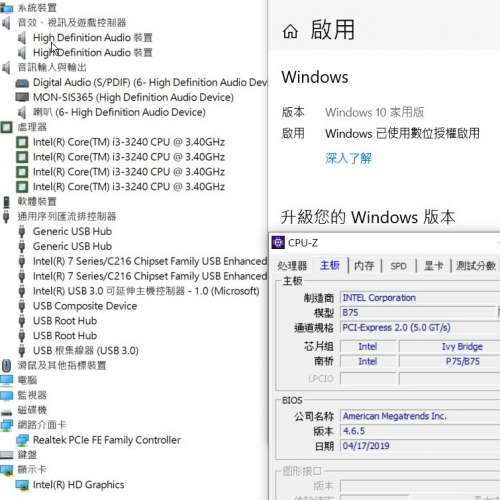Click the Intel USB 3.0 可延伸主機控制器 plug icon
This screenshot has height=500, width=500.
pos(22,291)
